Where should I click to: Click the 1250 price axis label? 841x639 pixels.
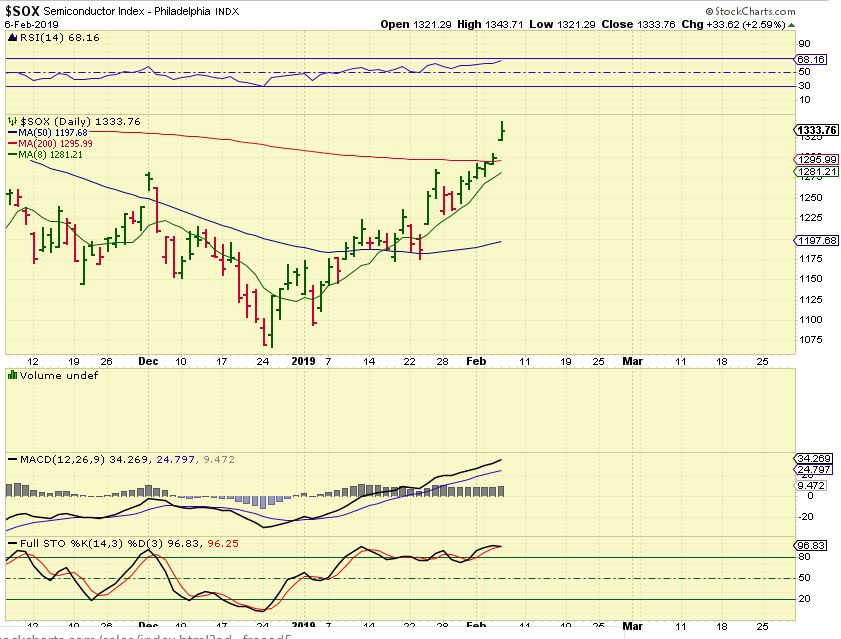[x=810, y=198]
